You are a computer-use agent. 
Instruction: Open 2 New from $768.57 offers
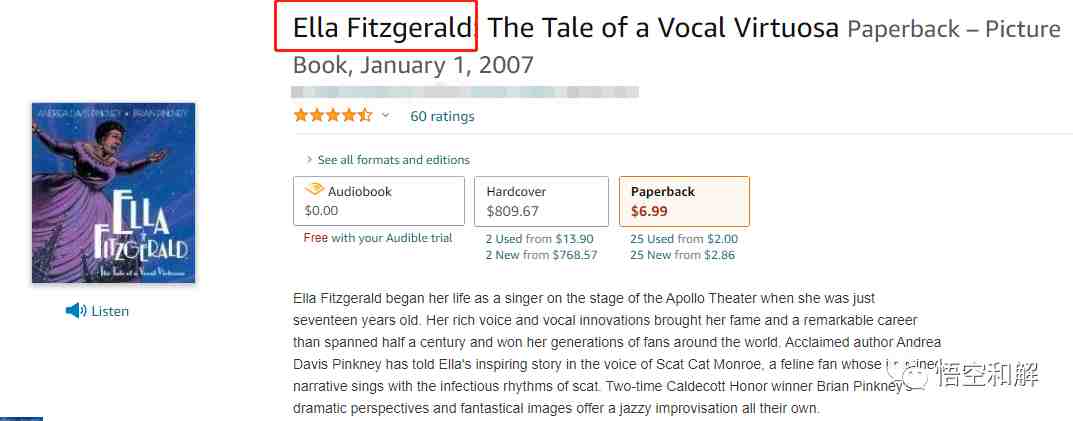tap(541, 255)
